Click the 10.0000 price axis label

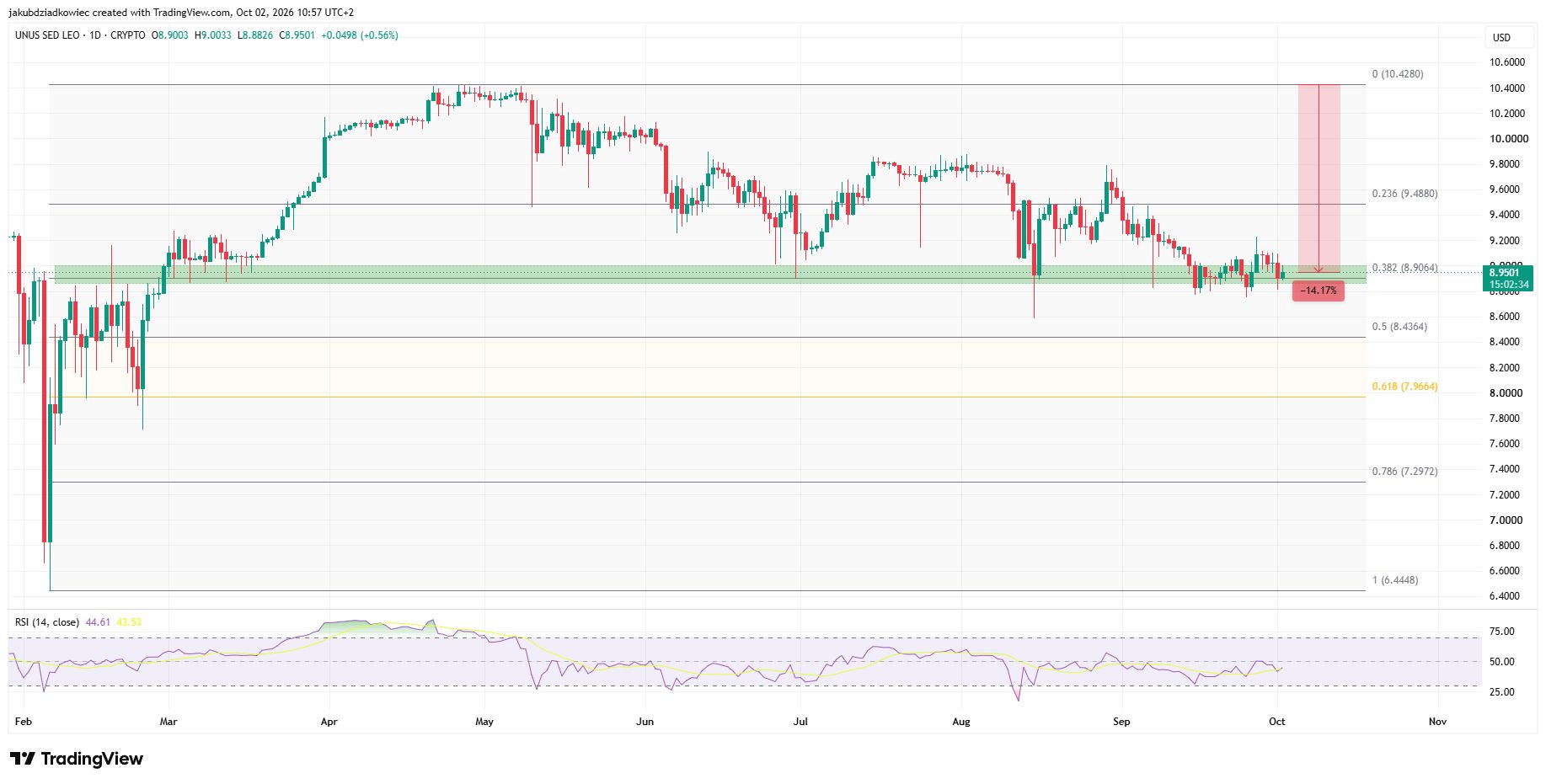coord(1507,139)
